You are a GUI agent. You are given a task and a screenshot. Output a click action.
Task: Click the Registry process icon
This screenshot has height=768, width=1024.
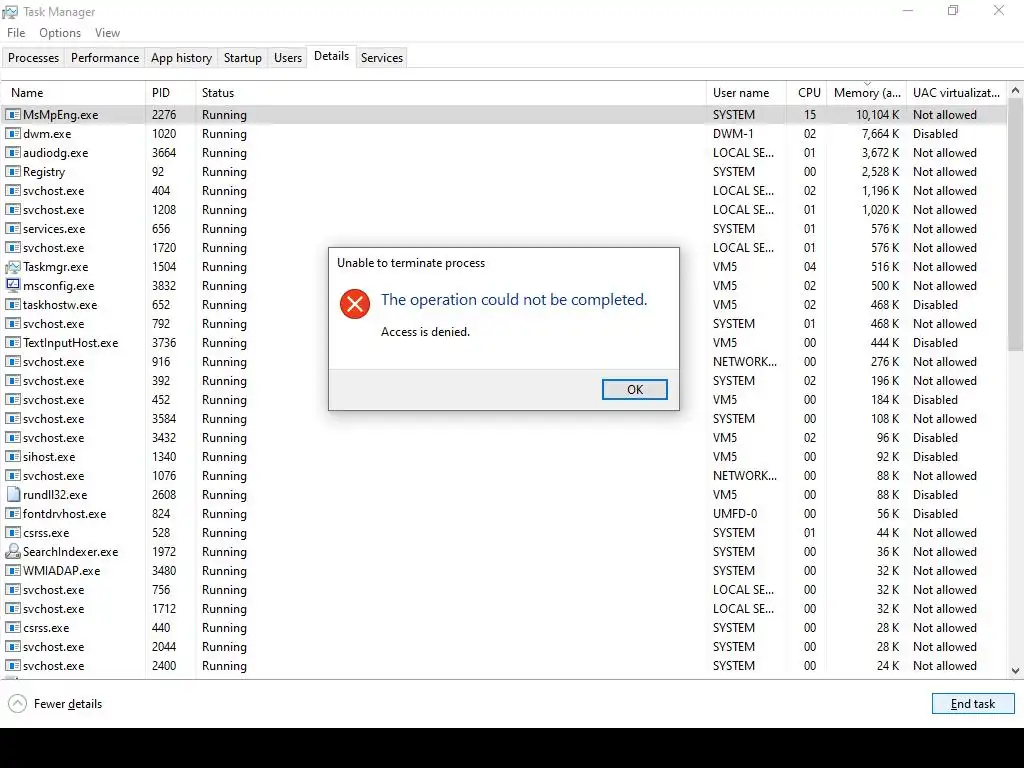pyautogui.click(x=12, y=172)
